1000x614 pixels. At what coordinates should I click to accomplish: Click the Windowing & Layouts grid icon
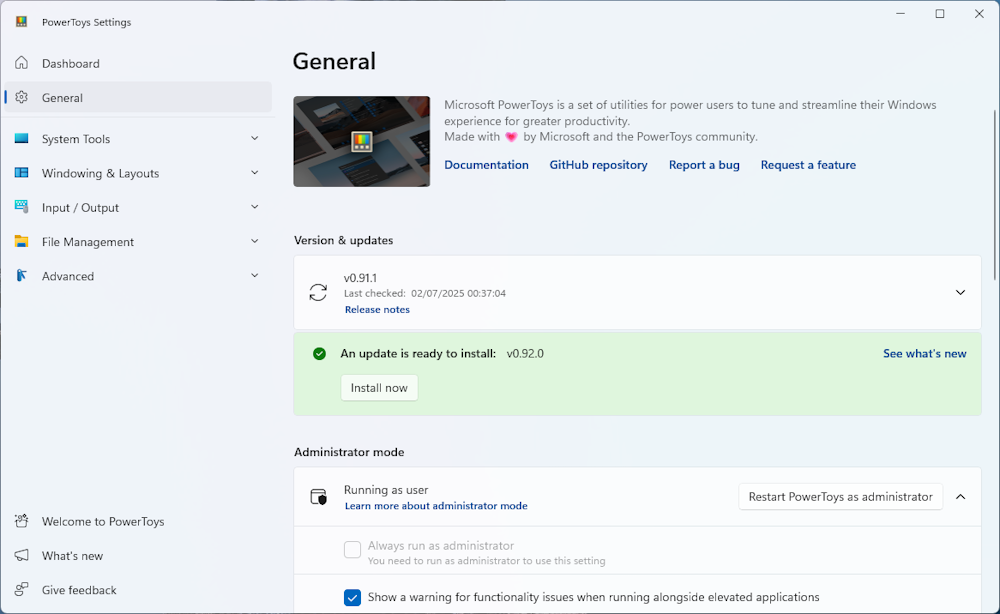pos(22,173)
